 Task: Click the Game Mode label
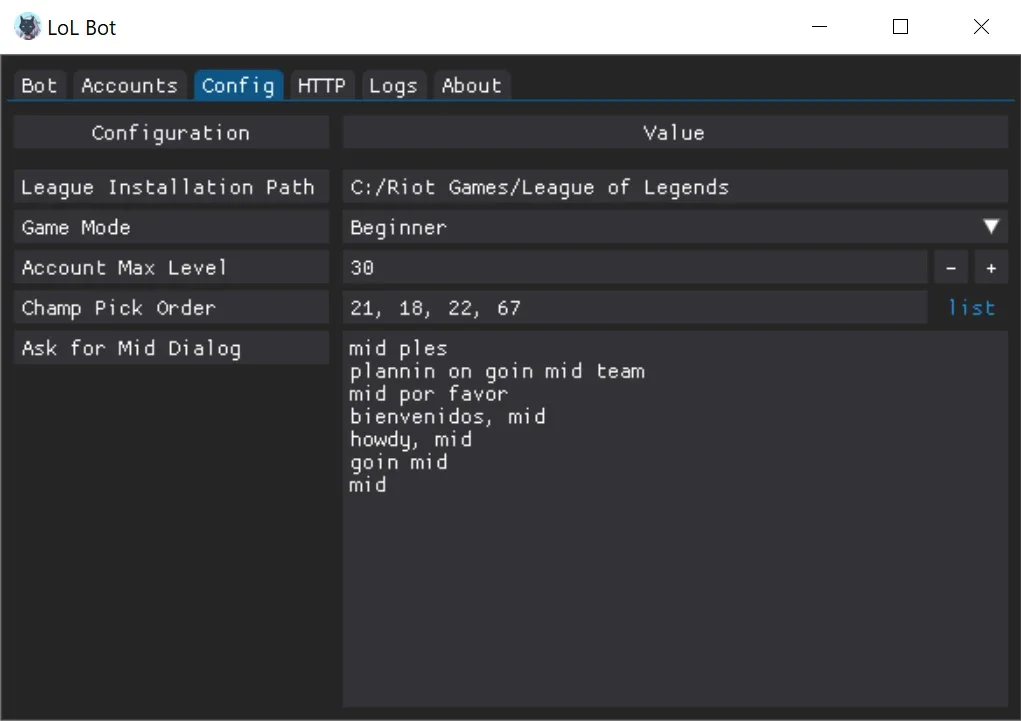(x=171, y=228)
